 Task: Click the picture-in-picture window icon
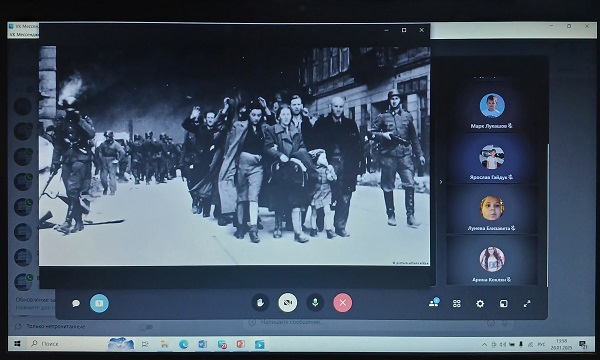[x=504, y=304]
